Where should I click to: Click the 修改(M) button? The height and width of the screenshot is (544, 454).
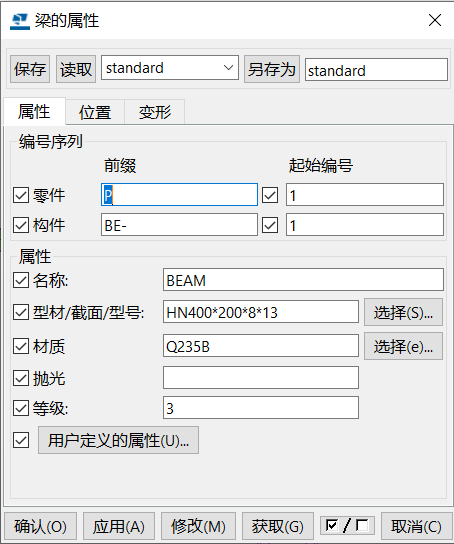point(198,526)
